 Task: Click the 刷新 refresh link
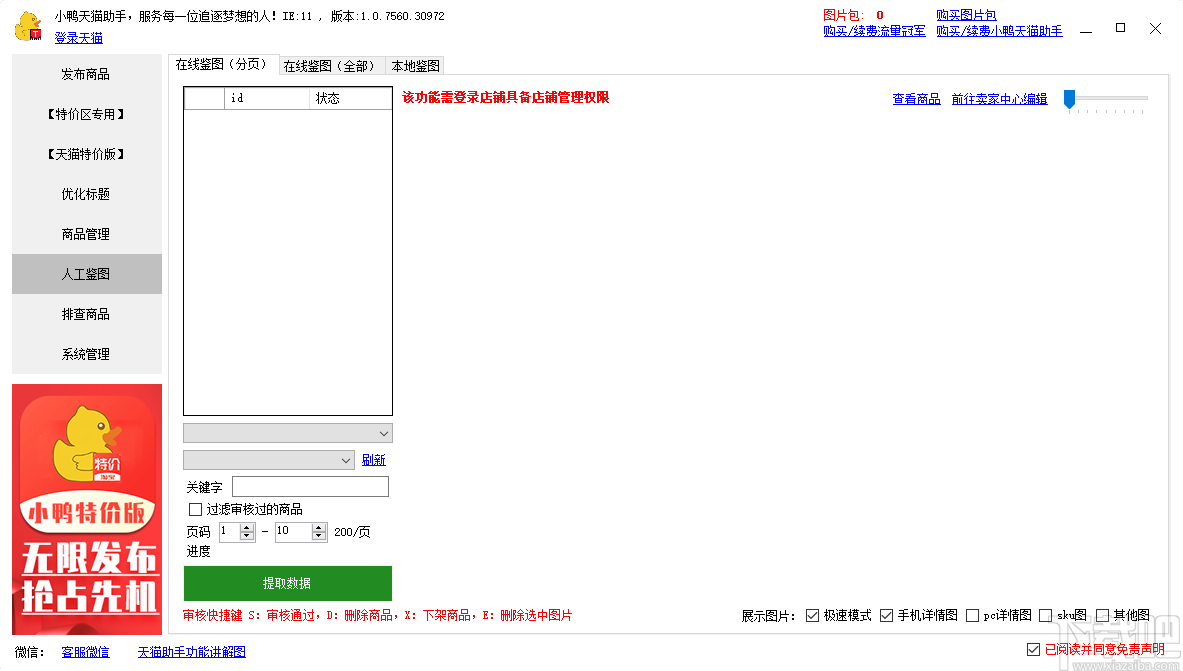click(x=373, y=460)
